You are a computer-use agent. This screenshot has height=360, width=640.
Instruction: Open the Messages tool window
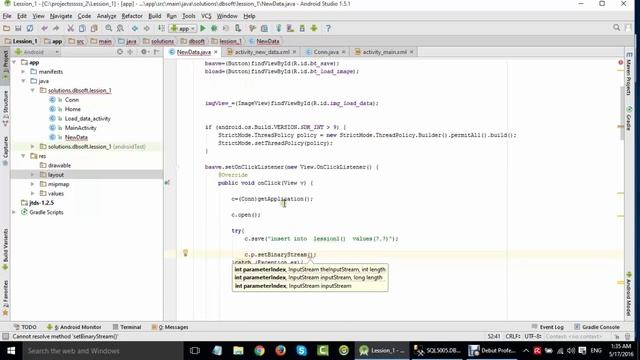170,327
